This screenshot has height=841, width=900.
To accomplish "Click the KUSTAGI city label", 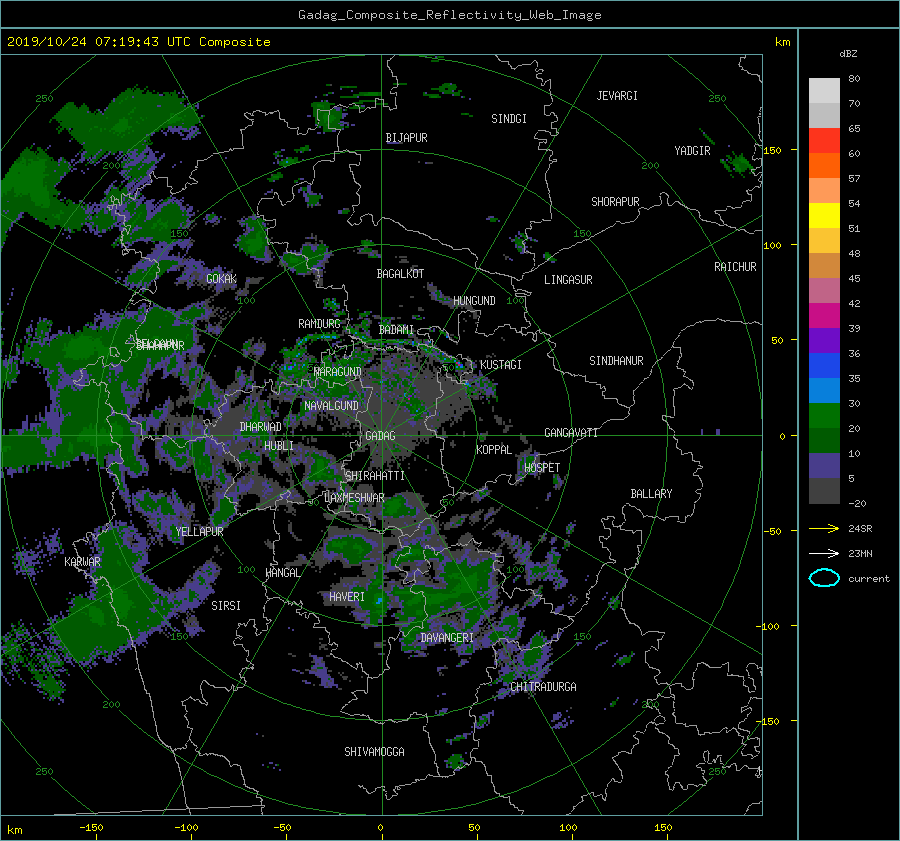I will click(x=501, y=365).
